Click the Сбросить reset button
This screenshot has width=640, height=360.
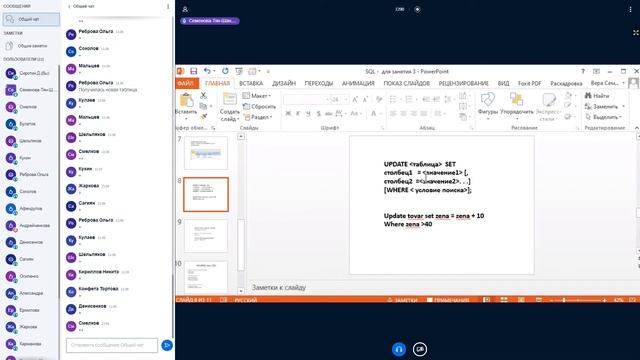pyautogui.click(x=259, y=107)
